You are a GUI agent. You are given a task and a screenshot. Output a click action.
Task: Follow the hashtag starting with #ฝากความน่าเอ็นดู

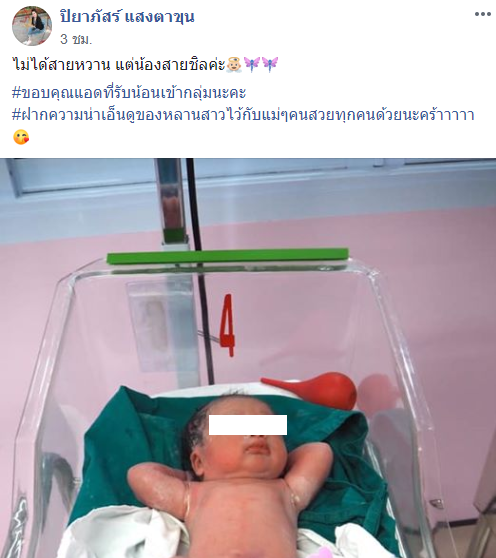pos(243,115)
